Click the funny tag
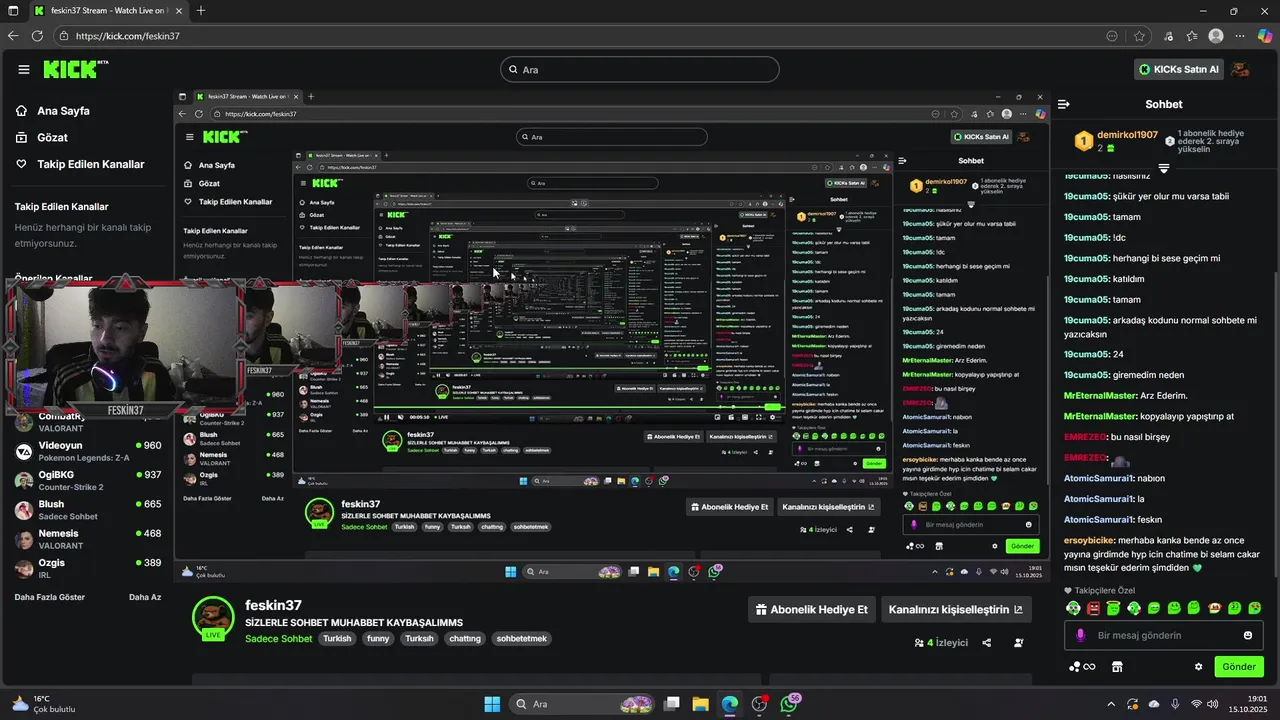 tap(377, 638)
